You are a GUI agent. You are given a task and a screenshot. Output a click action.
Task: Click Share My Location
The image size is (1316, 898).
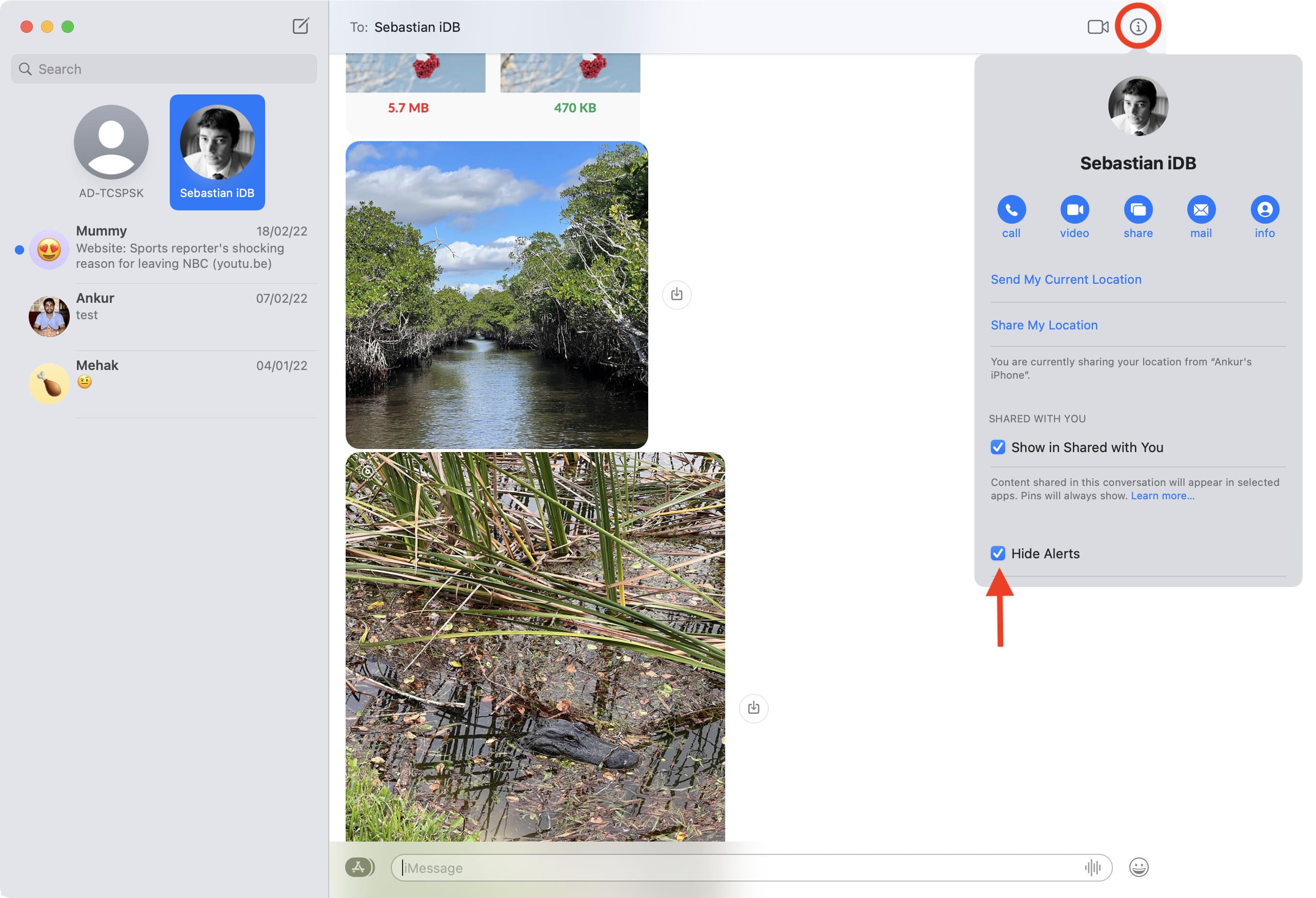(1044, 325)
